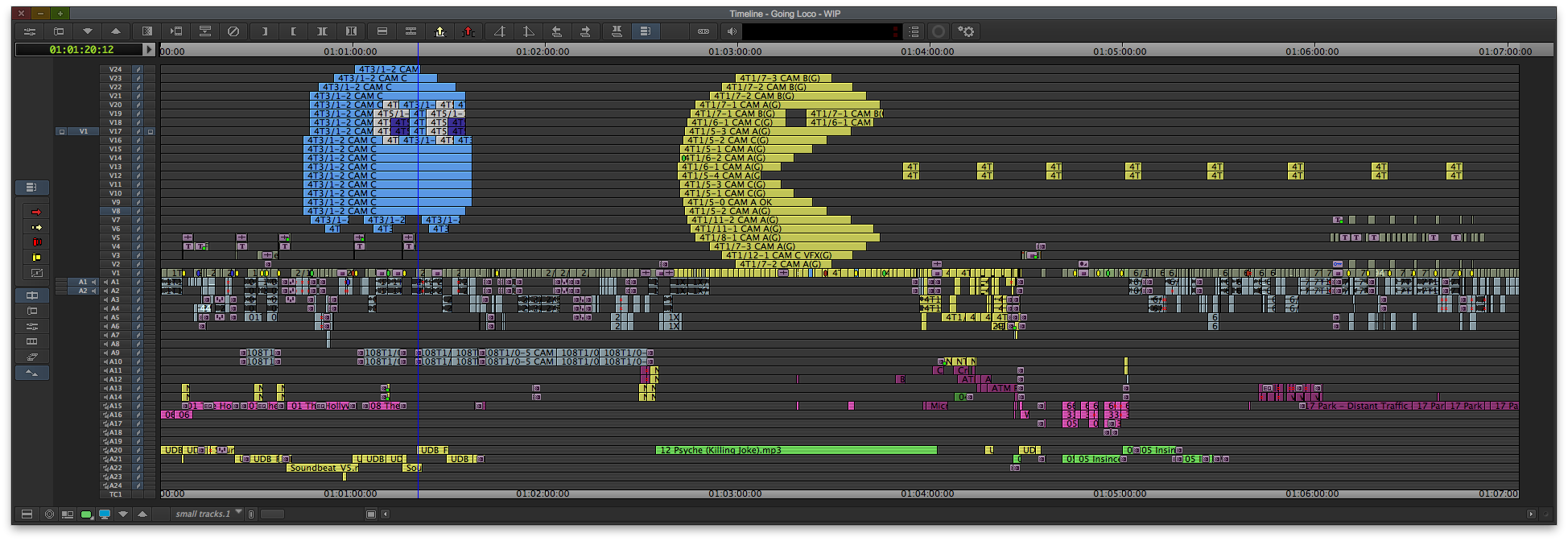The image size is (1568, 541).
Task: Select the '7 Park – Distant Traffic' clip
Action: click(1355, 406)
